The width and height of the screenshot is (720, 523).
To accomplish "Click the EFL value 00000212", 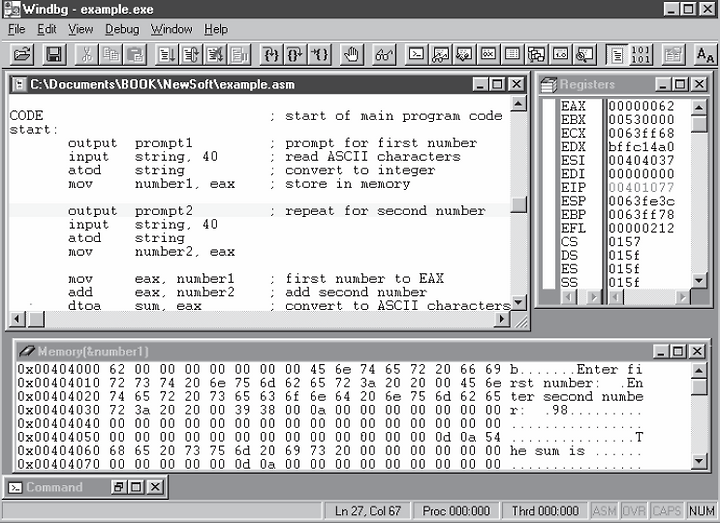I will click(641, 228).
